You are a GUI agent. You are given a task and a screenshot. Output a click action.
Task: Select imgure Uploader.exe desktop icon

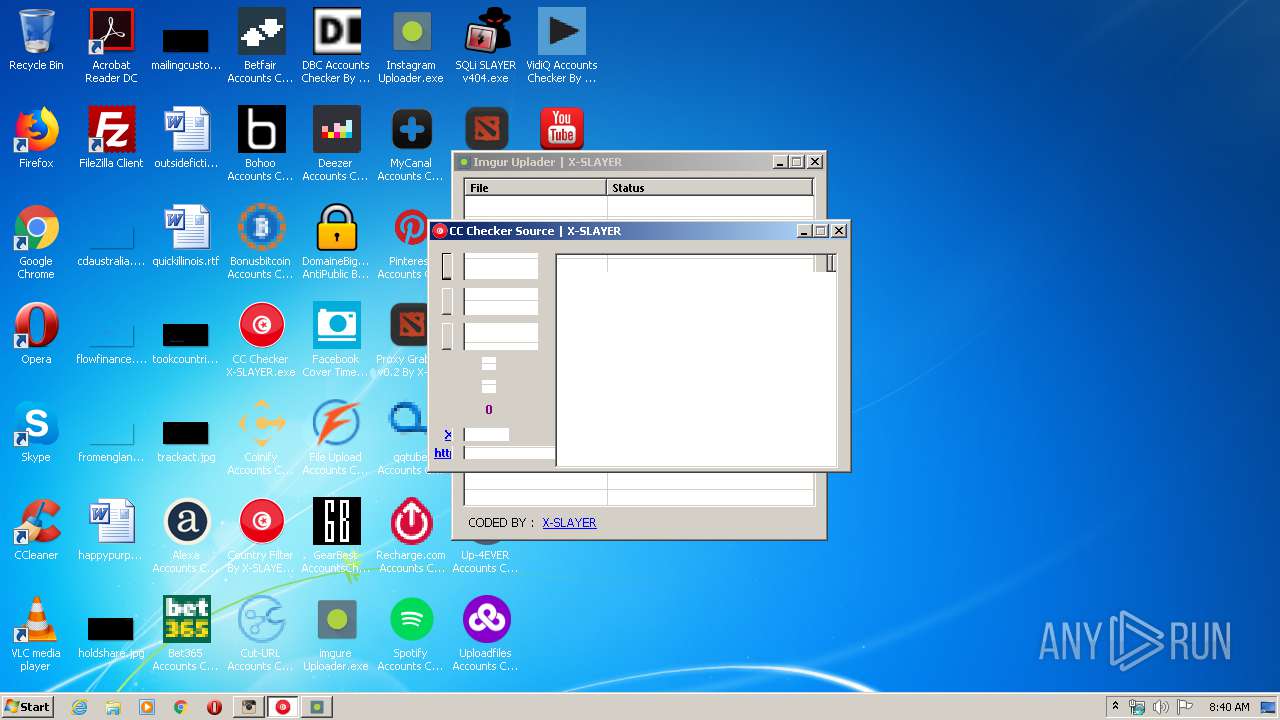[336, 634]
